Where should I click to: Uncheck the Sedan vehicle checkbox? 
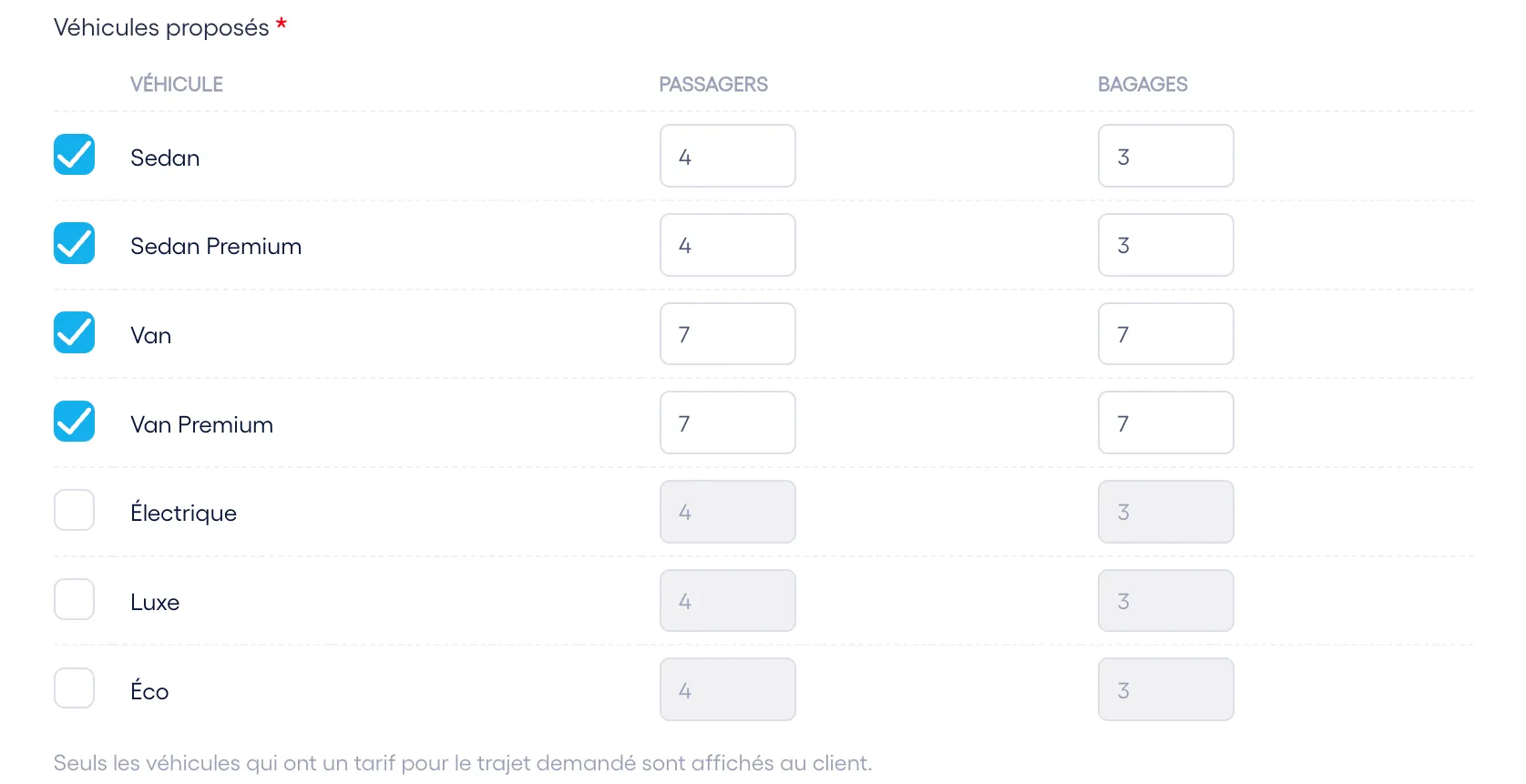click(x=74, y=155)
